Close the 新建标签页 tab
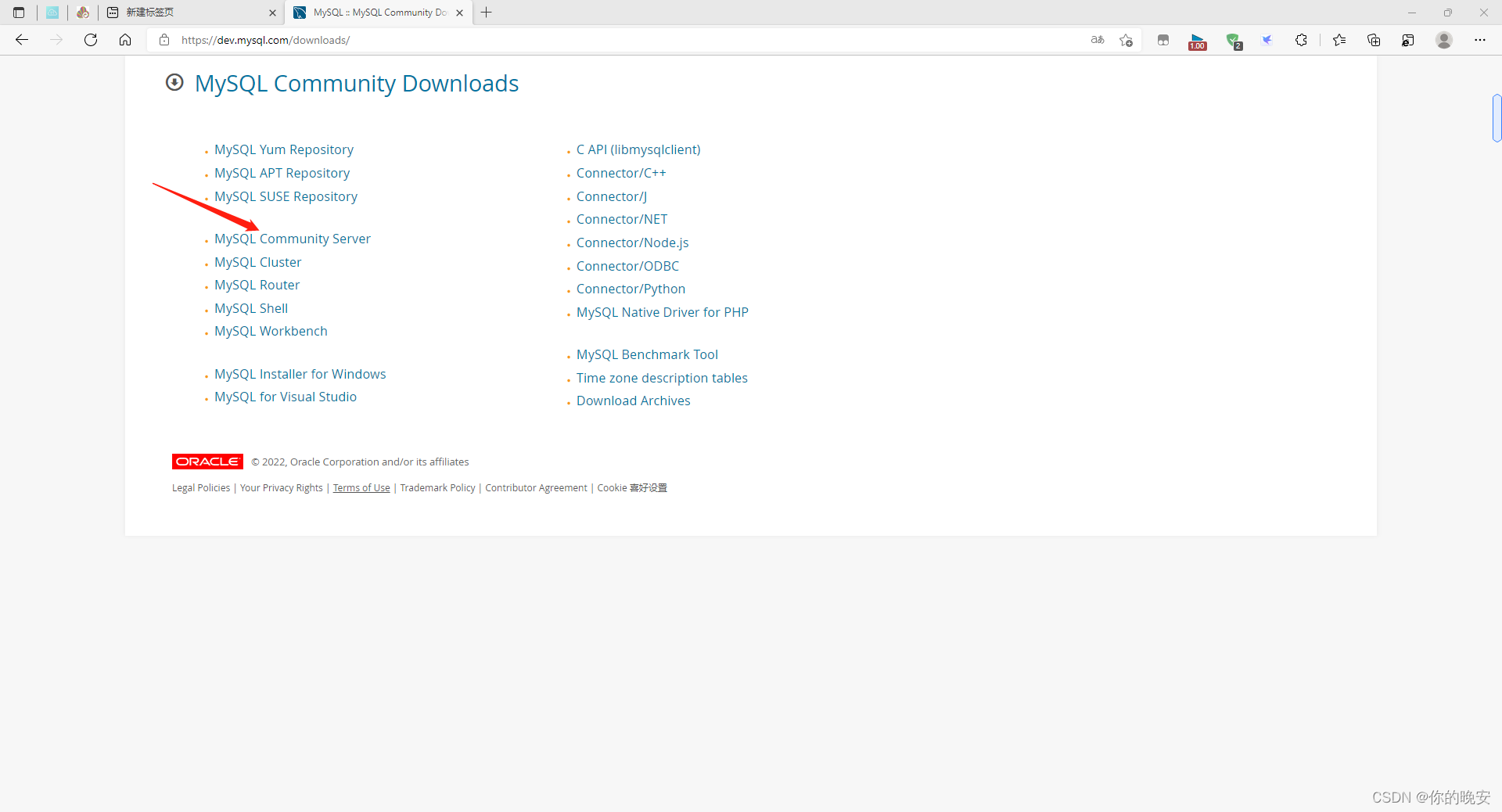 click(x=272, y=13)
